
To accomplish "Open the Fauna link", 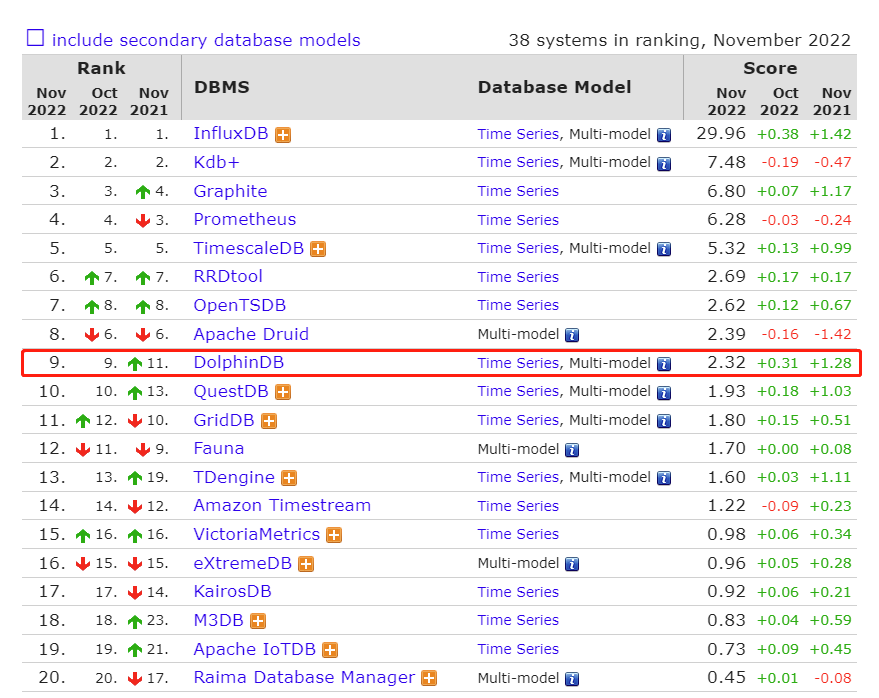I will (x=219, y=449).
